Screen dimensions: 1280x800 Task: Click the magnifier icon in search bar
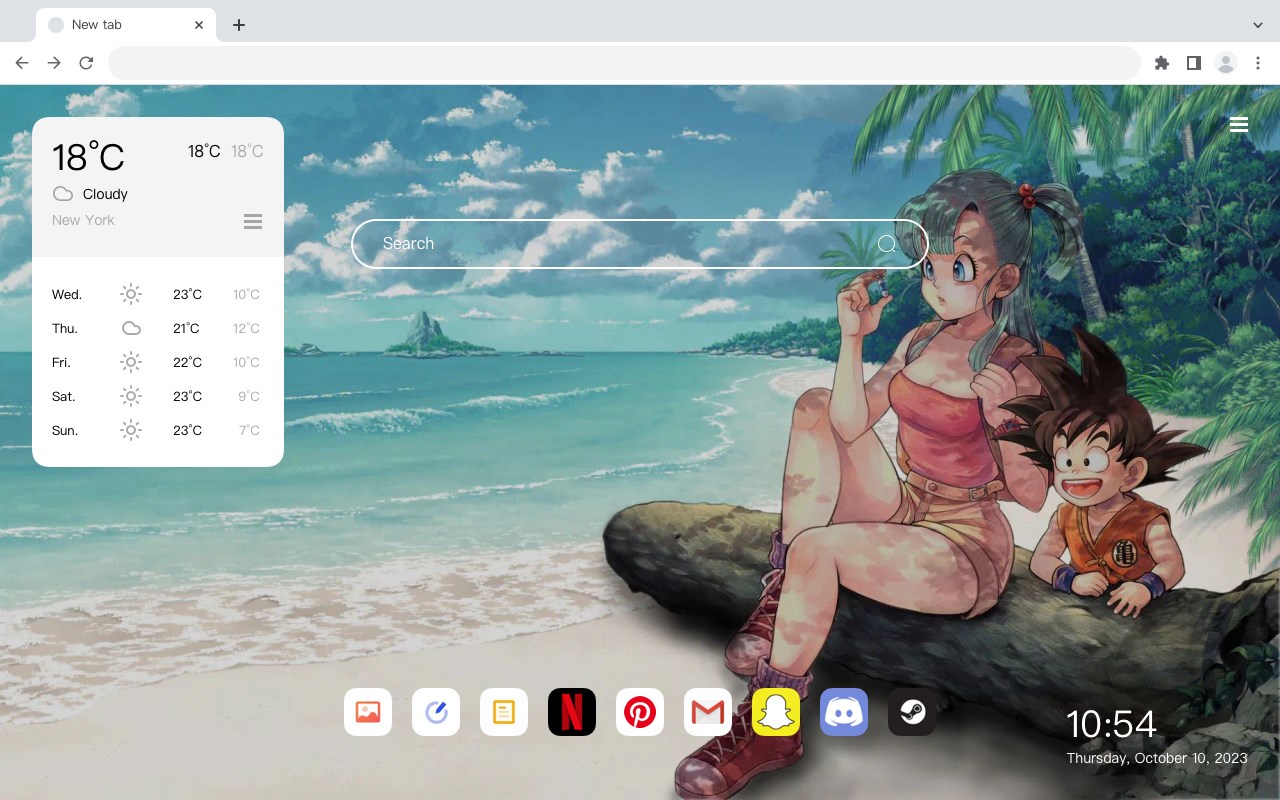(887, 244)
